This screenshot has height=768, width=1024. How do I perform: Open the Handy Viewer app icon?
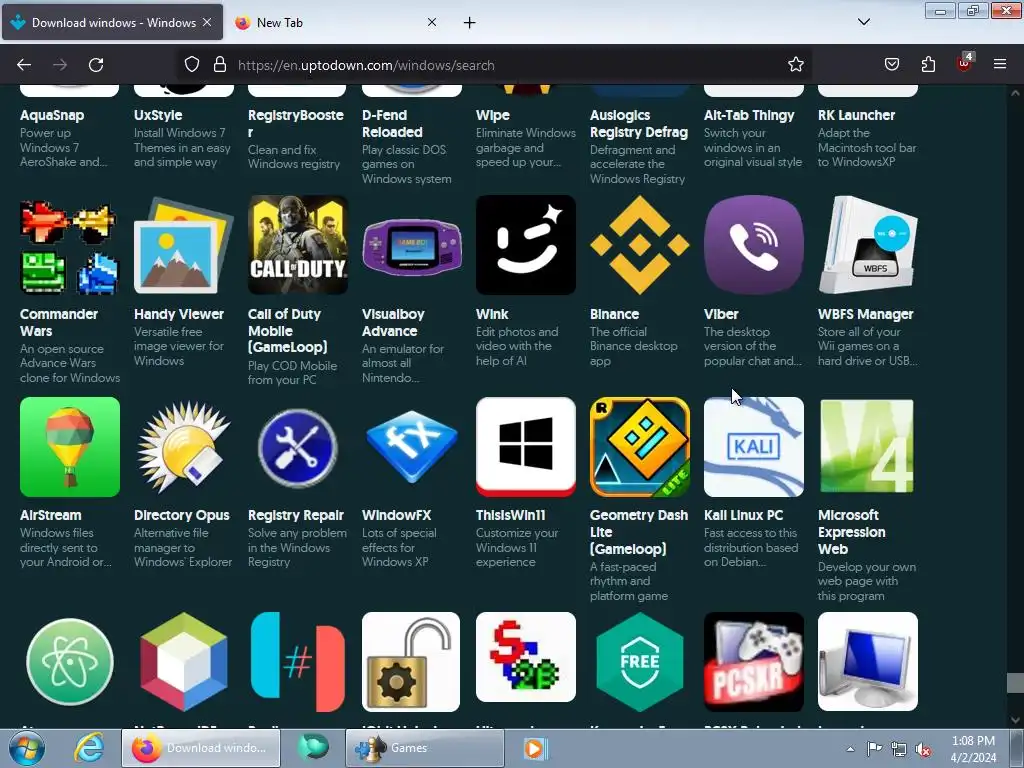[x=184, y=246]
